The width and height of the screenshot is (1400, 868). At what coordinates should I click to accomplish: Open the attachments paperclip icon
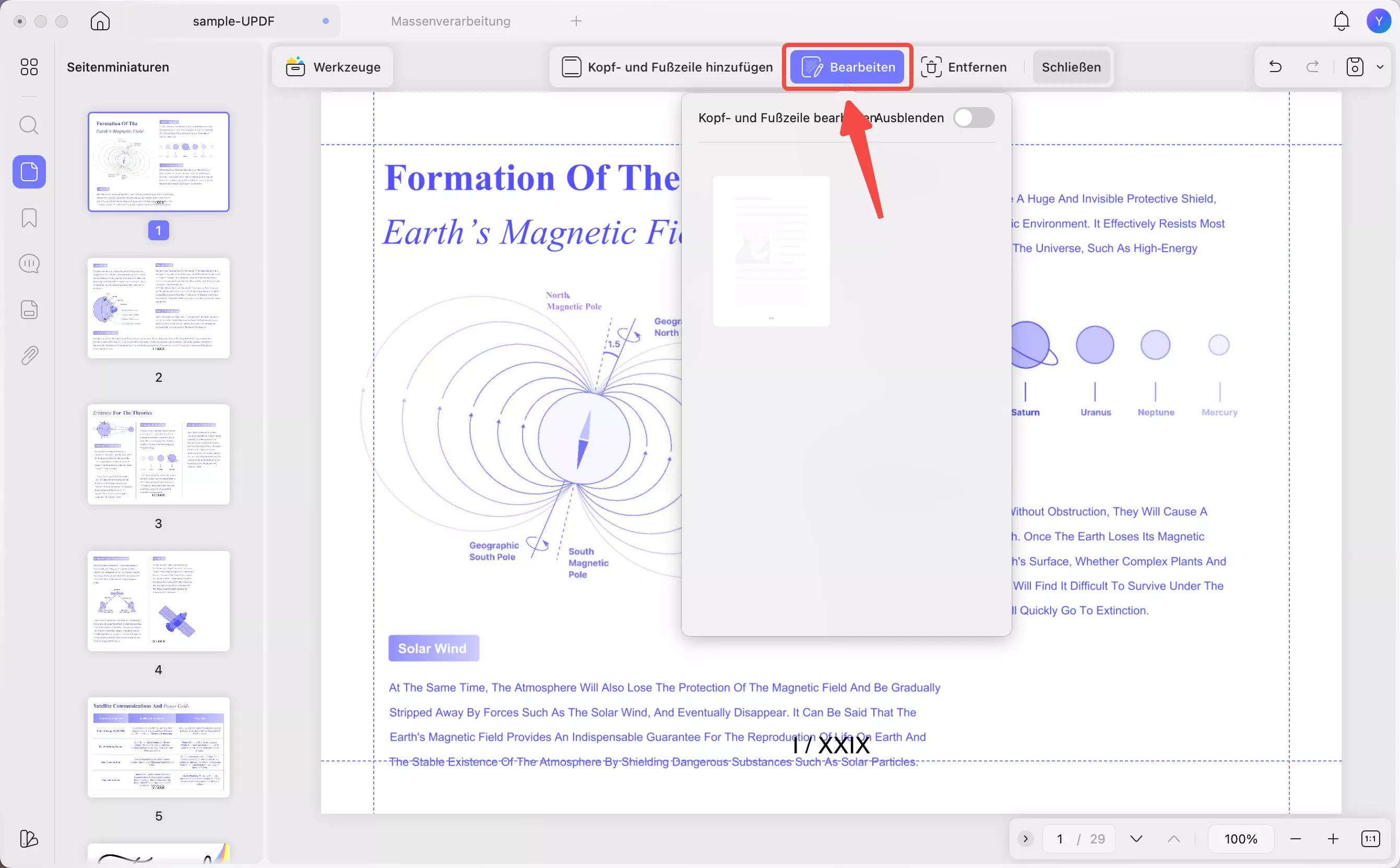click(29, 356)
